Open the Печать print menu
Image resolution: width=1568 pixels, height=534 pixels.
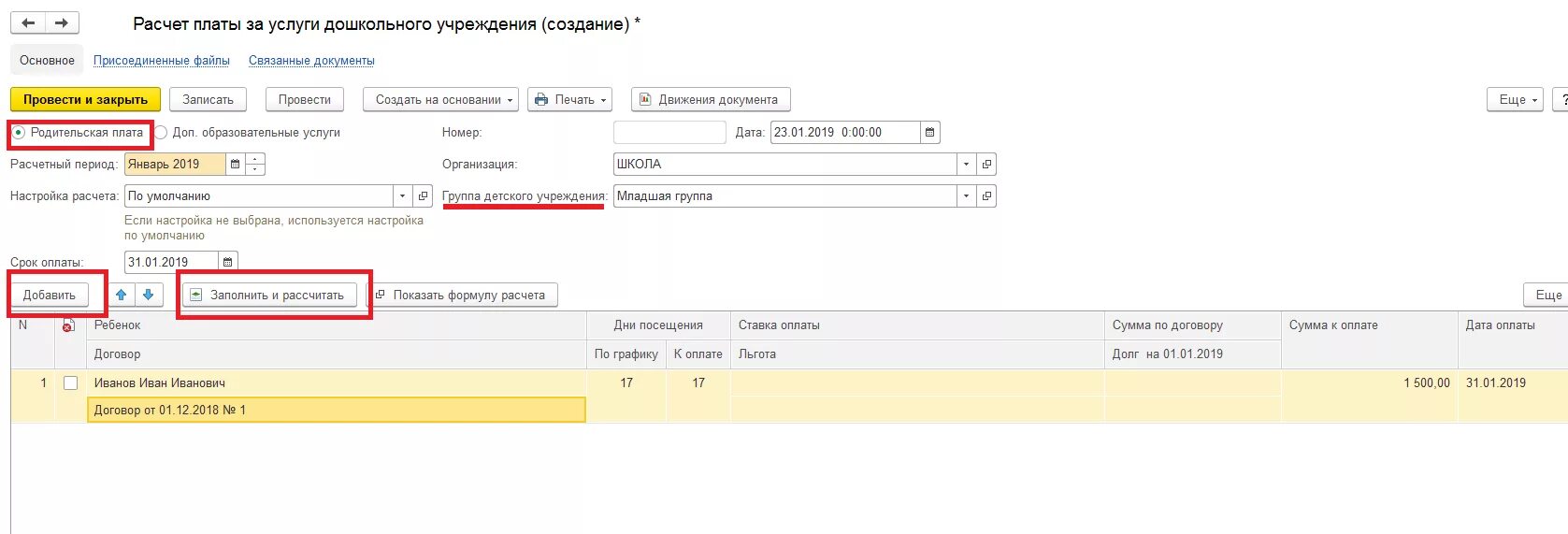[x=569, y=100]
